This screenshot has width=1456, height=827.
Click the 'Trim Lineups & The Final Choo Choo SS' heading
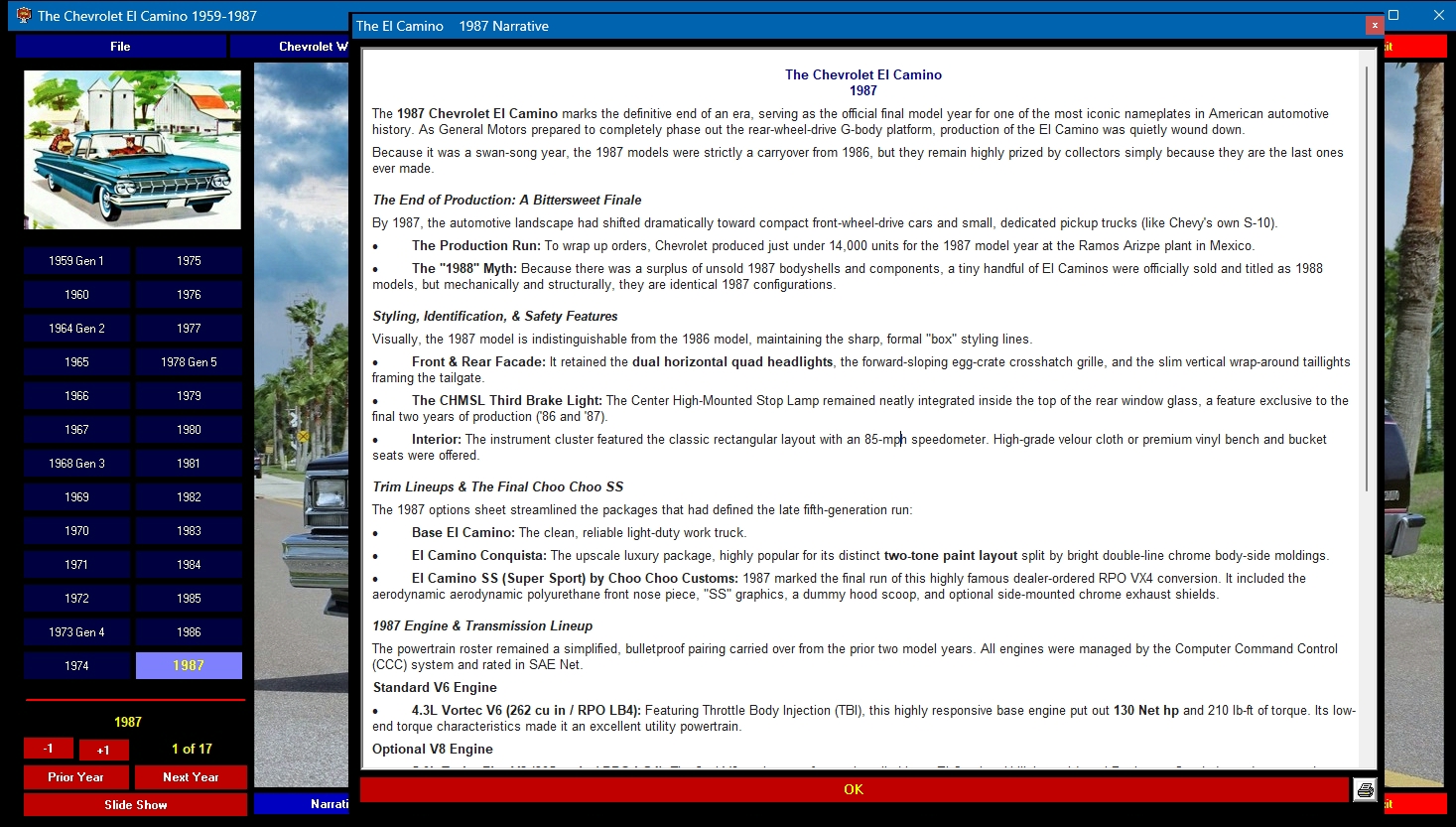click(x=498, y=486)
